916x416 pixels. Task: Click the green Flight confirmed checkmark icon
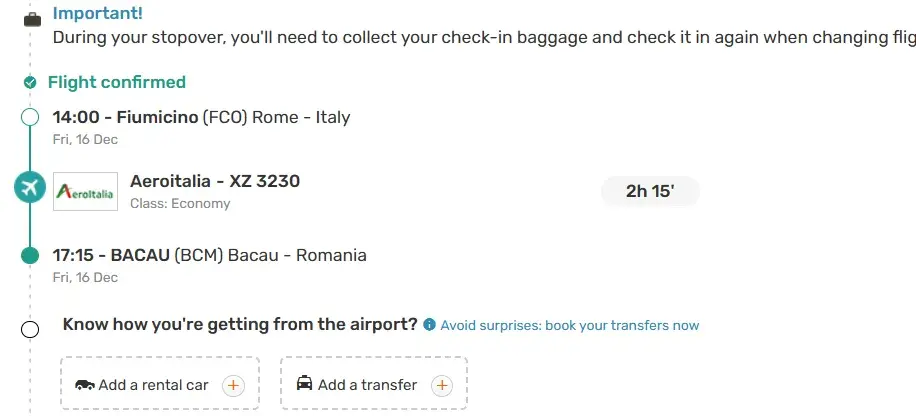pyautogui.click(x=30, y=83)
